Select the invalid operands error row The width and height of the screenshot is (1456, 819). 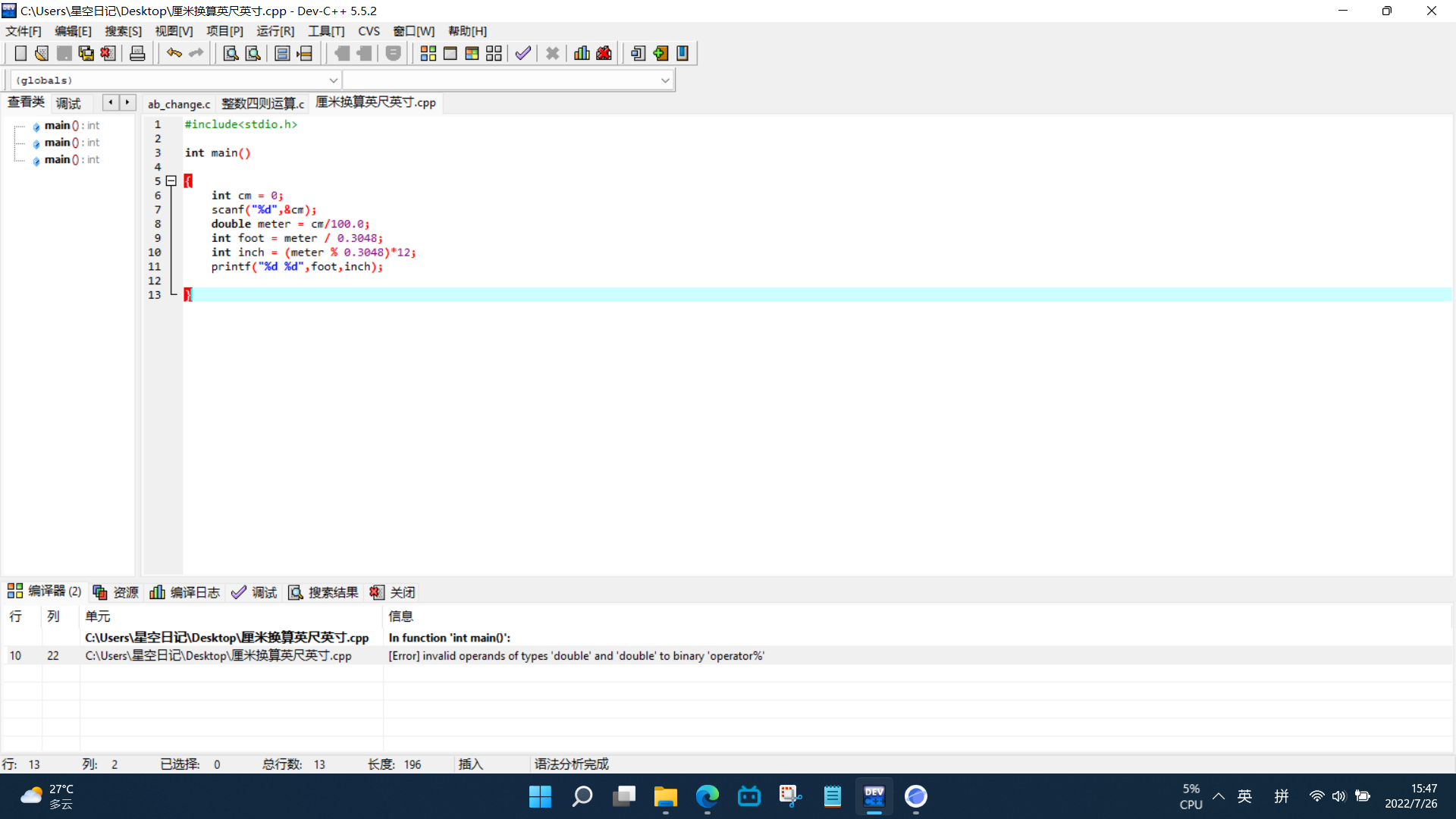point(728,656)
